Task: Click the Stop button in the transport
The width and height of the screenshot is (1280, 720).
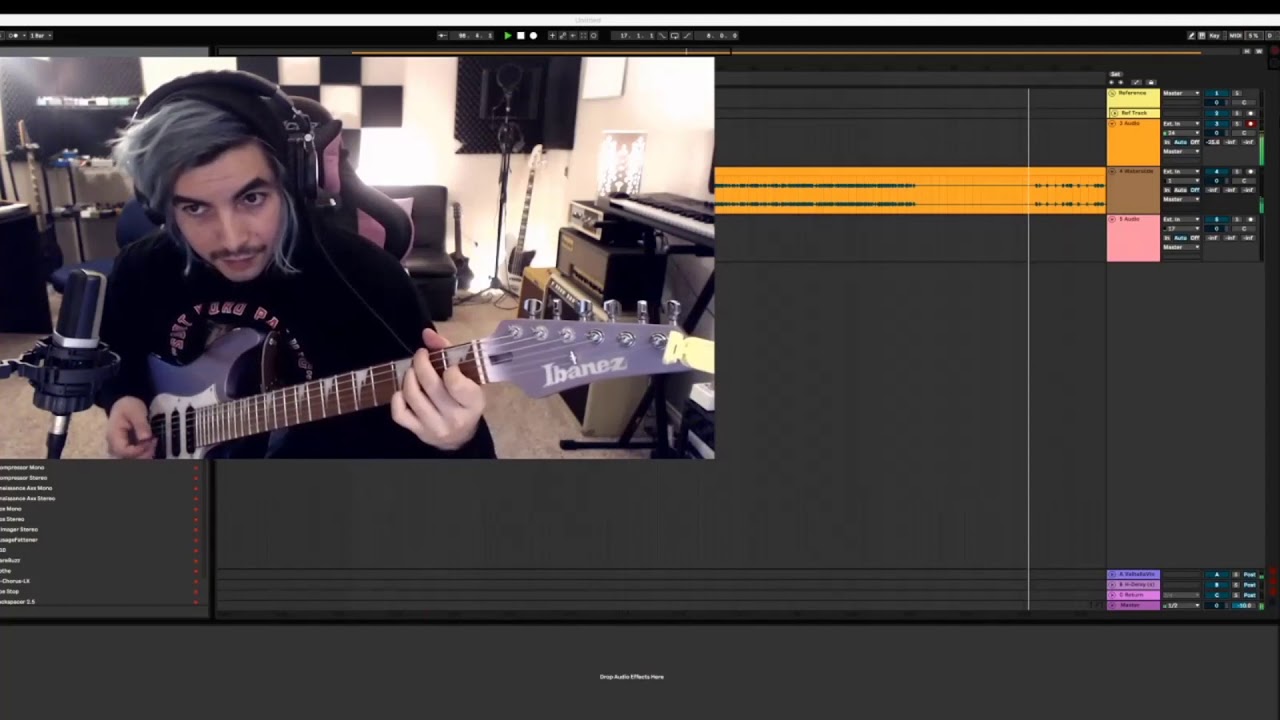Action: tap(520, 35)
